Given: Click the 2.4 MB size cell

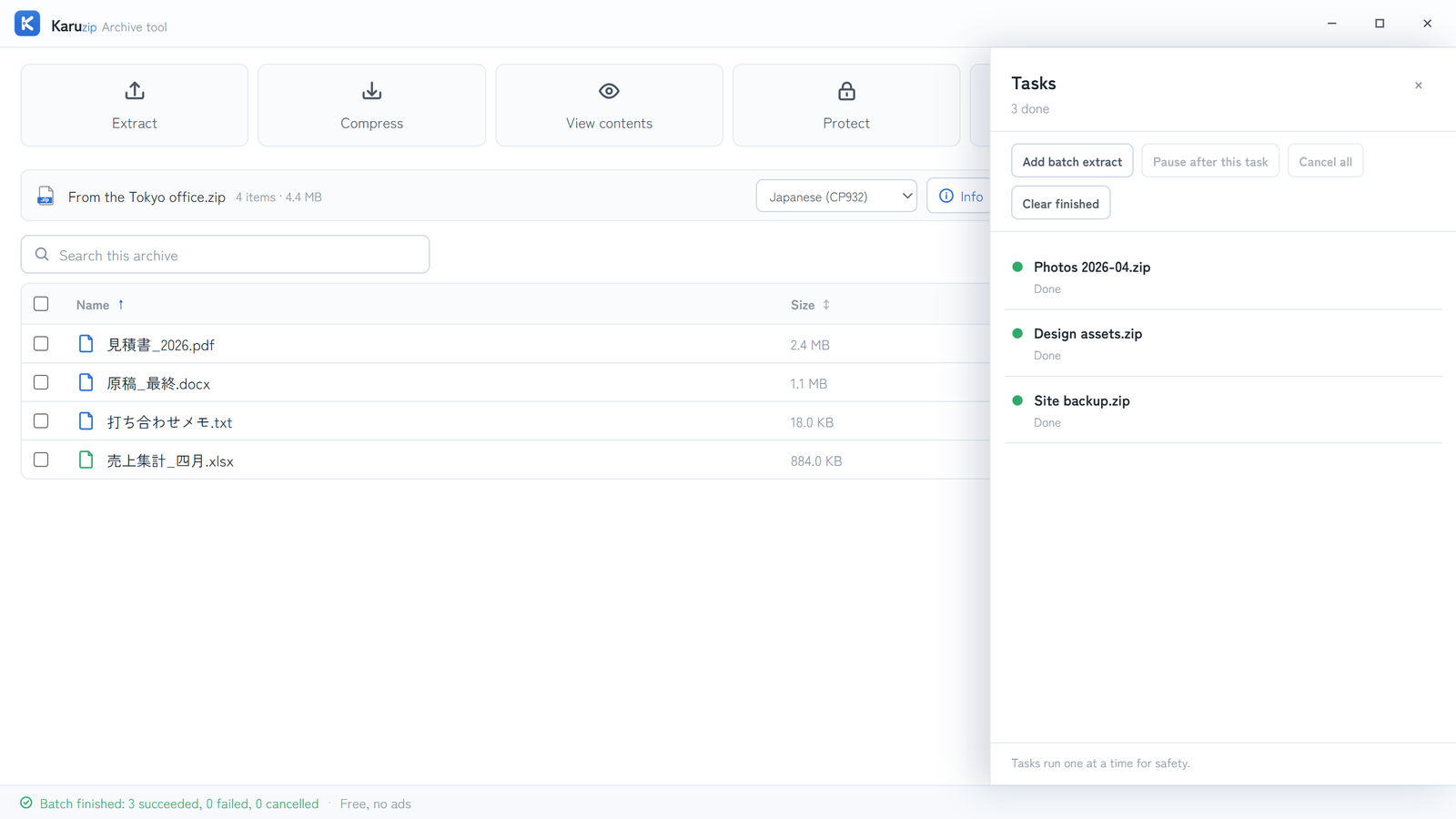Looking at the screenshot, I should pos(810,345).
